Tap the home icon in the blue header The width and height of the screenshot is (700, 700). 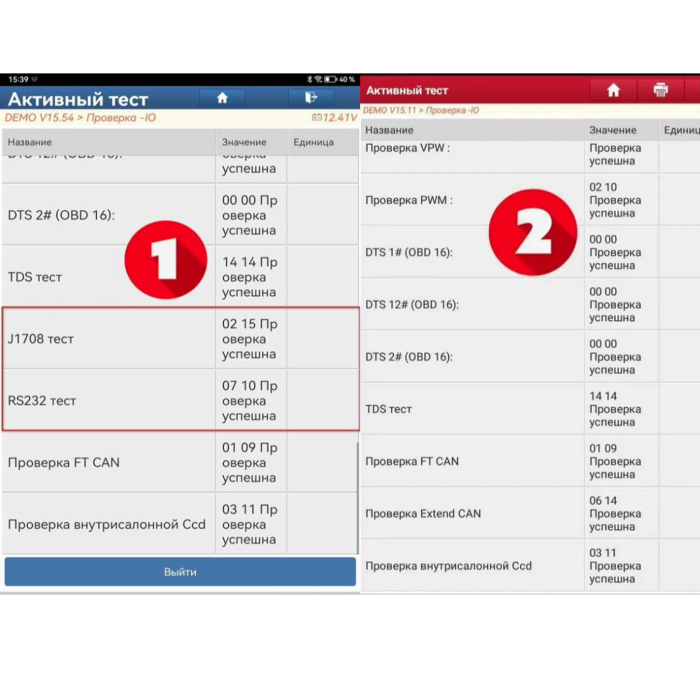coord(222,98)
